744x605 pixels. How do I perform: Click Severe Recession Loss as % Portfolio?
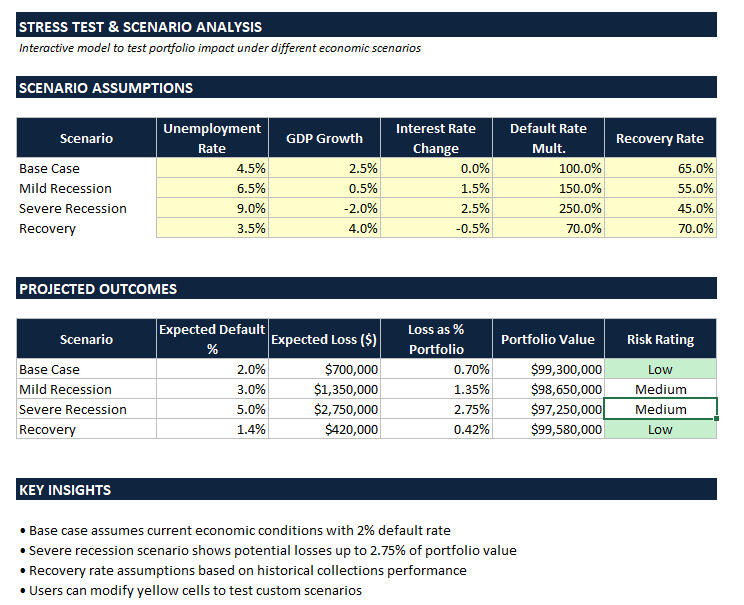click(x=436, y=410)
